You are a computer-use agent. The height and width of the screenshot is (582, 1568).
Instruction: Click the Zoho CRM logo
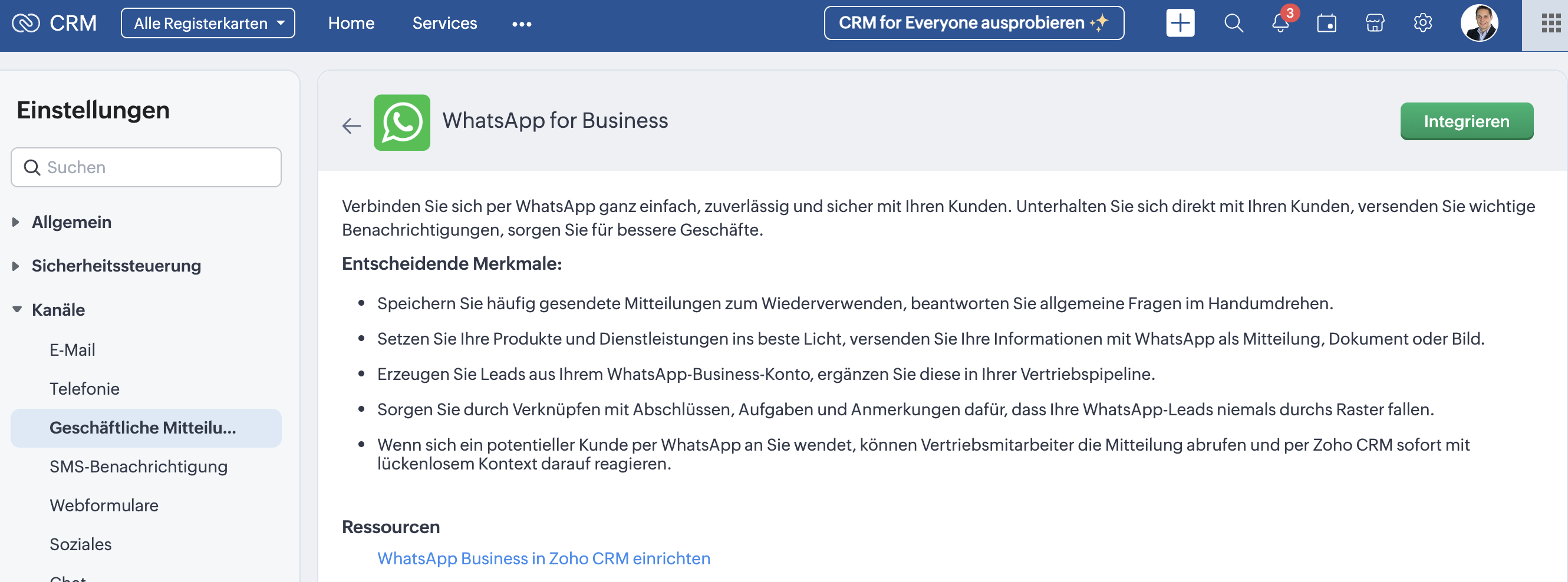(54, 24)
